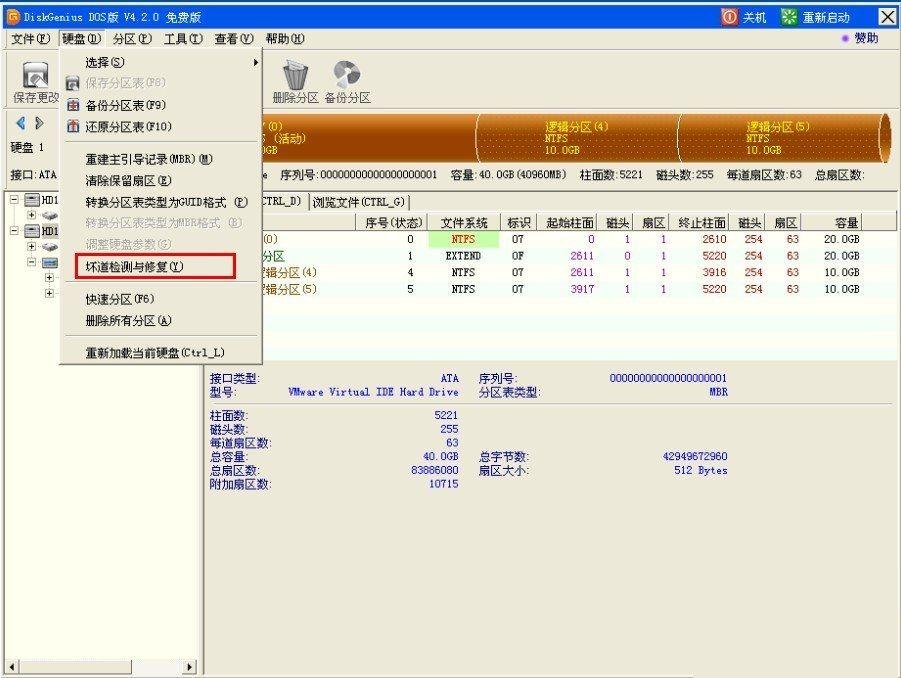Click the icon beside 还原分区表(F10)
This screenshot has height=678, width=901.
73,126
